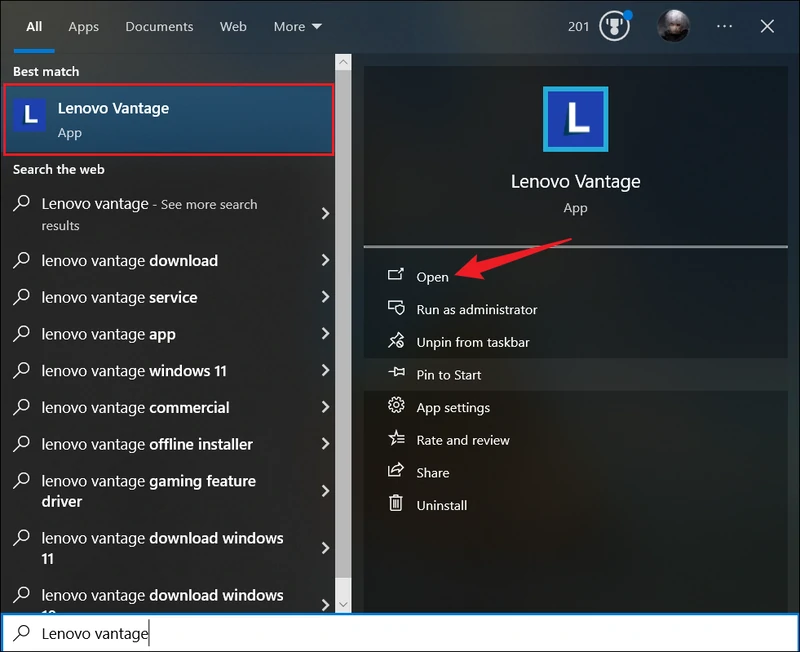Screen dimensions: 800x652
Task: Expand the 'lenovo vantage service' chevron
Action: pyautogui.click(x=325, y=297)
